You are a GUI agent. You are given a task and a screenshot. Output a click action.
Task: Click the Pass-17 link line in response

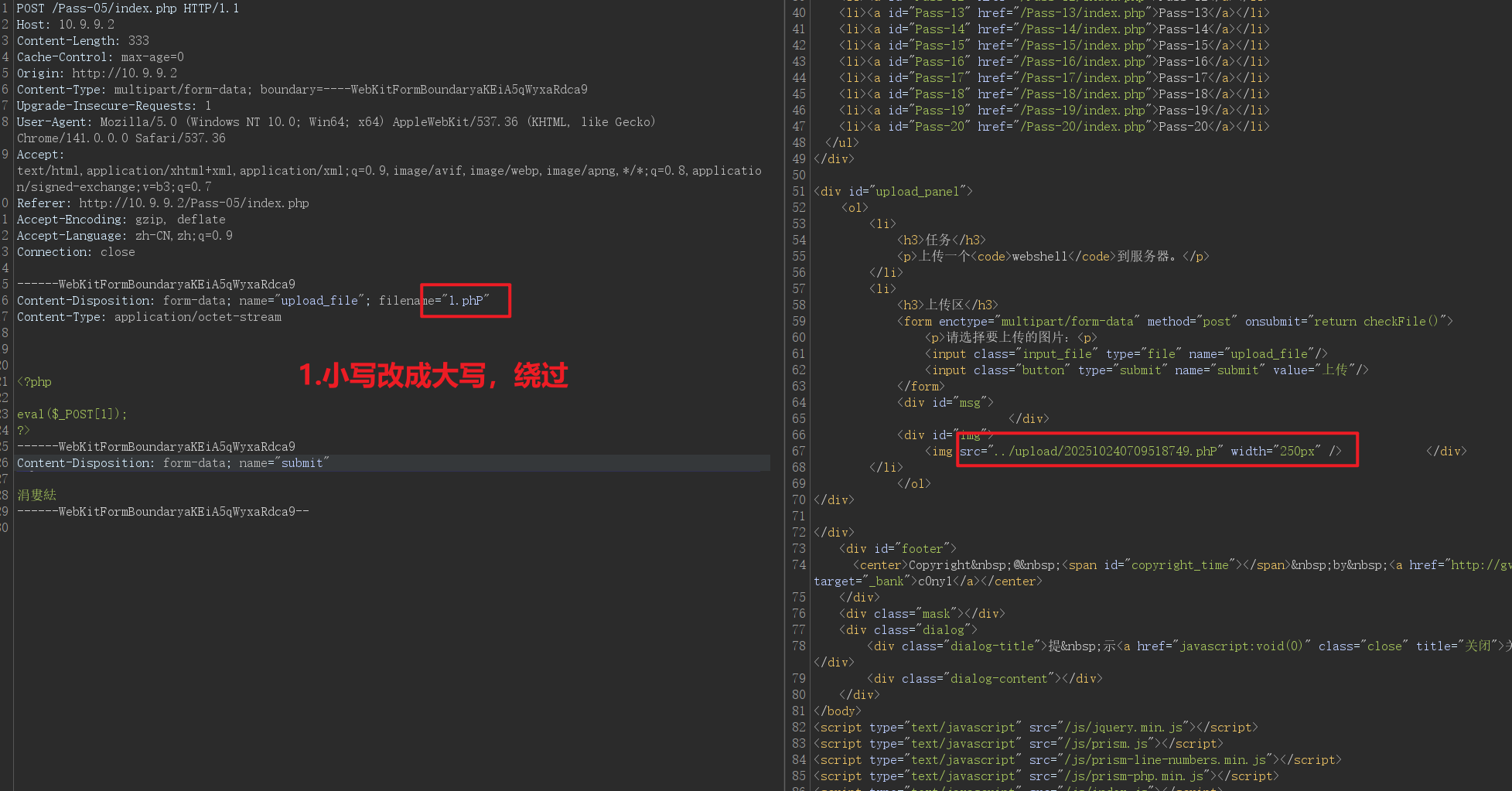pos(1055,78)
